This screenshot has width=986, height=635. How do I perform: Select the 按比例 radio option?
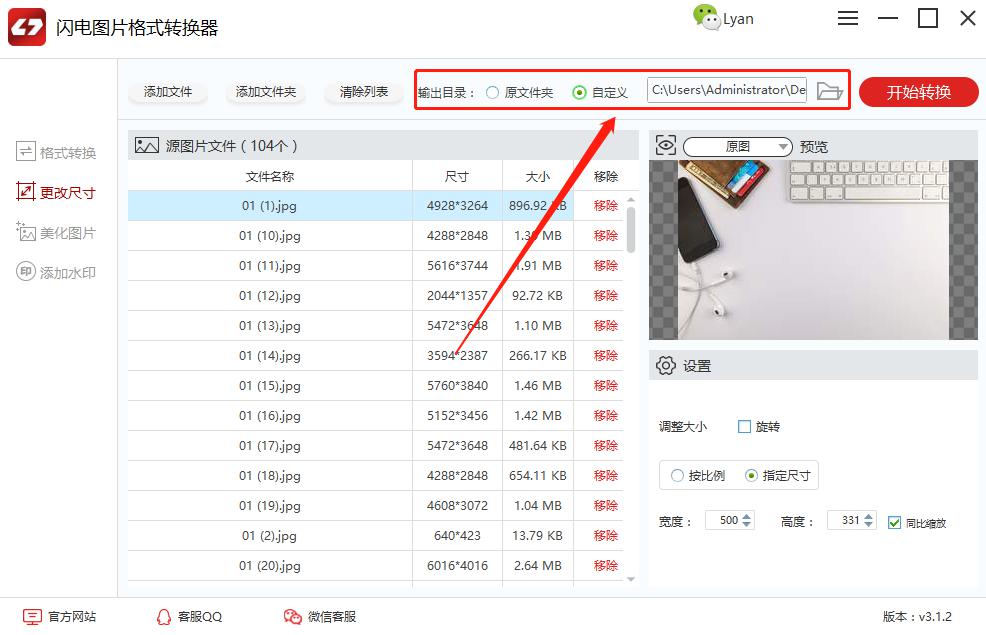click(678, 476)
